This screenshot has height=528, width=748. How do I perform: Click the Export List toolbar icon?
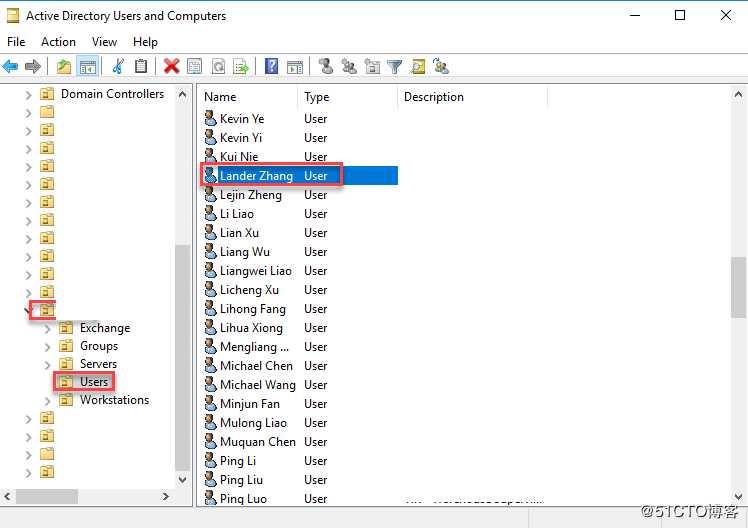click(241, 66)
